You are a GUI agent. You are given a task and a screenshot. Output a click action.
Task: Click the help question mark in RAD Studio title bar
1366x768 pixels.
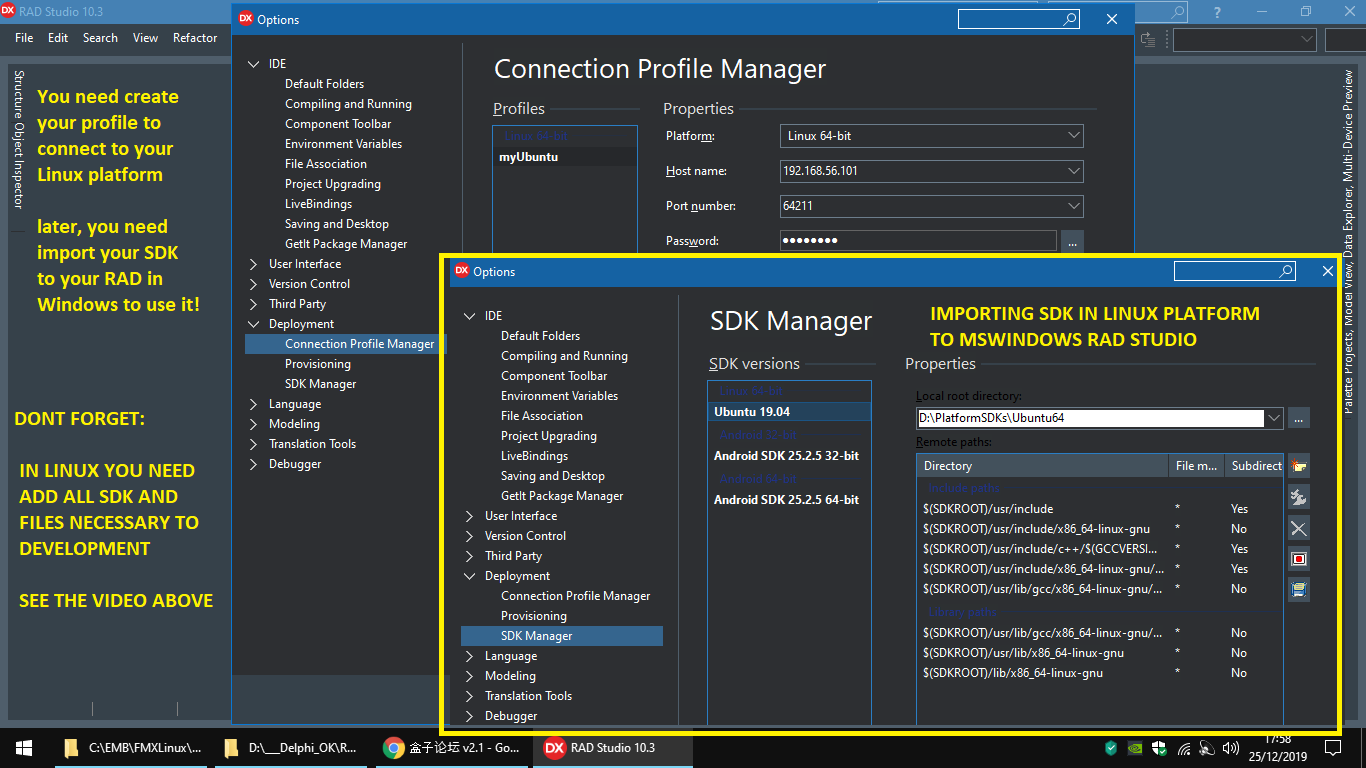[x=1217, y=12]
